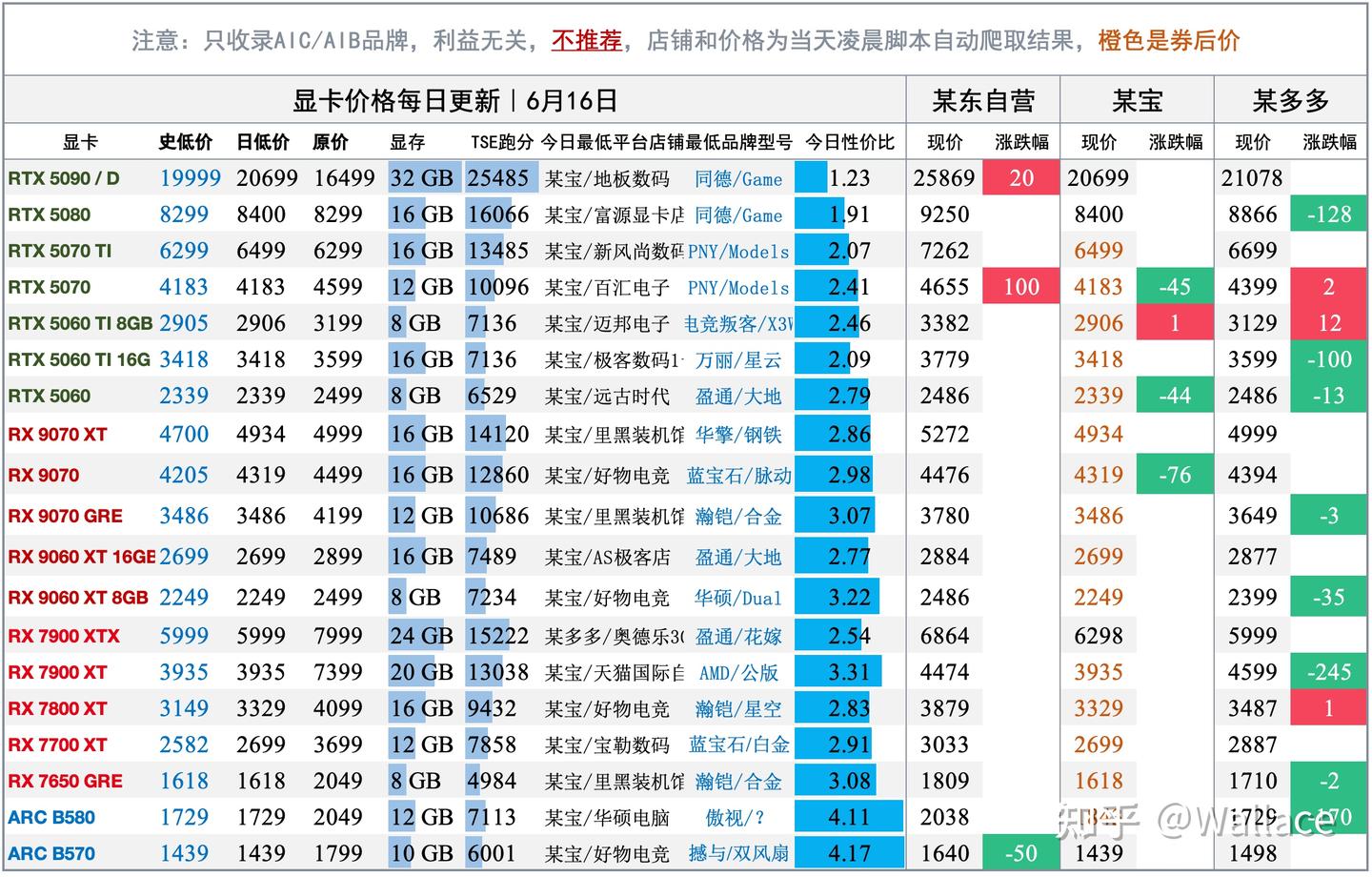Select value-ratio cell 4.17

(849, 853)
